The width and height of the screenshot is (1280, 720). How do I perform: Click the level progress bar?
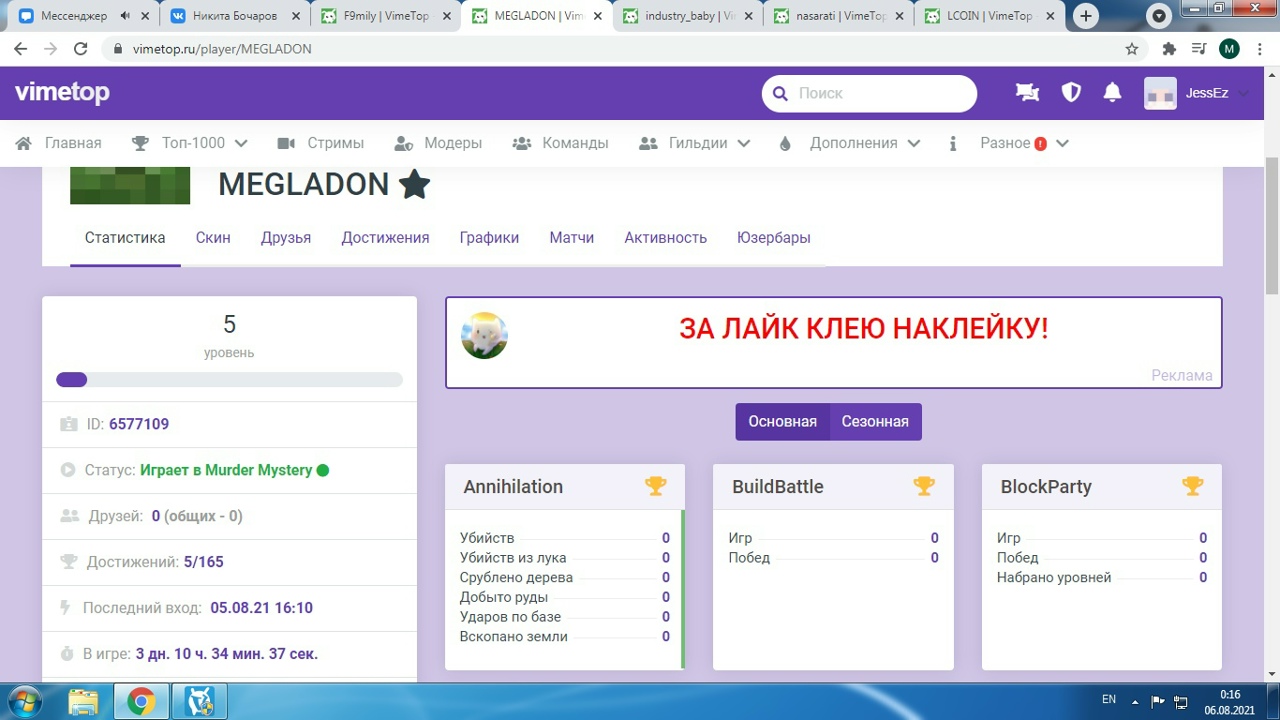pos(229,380)
